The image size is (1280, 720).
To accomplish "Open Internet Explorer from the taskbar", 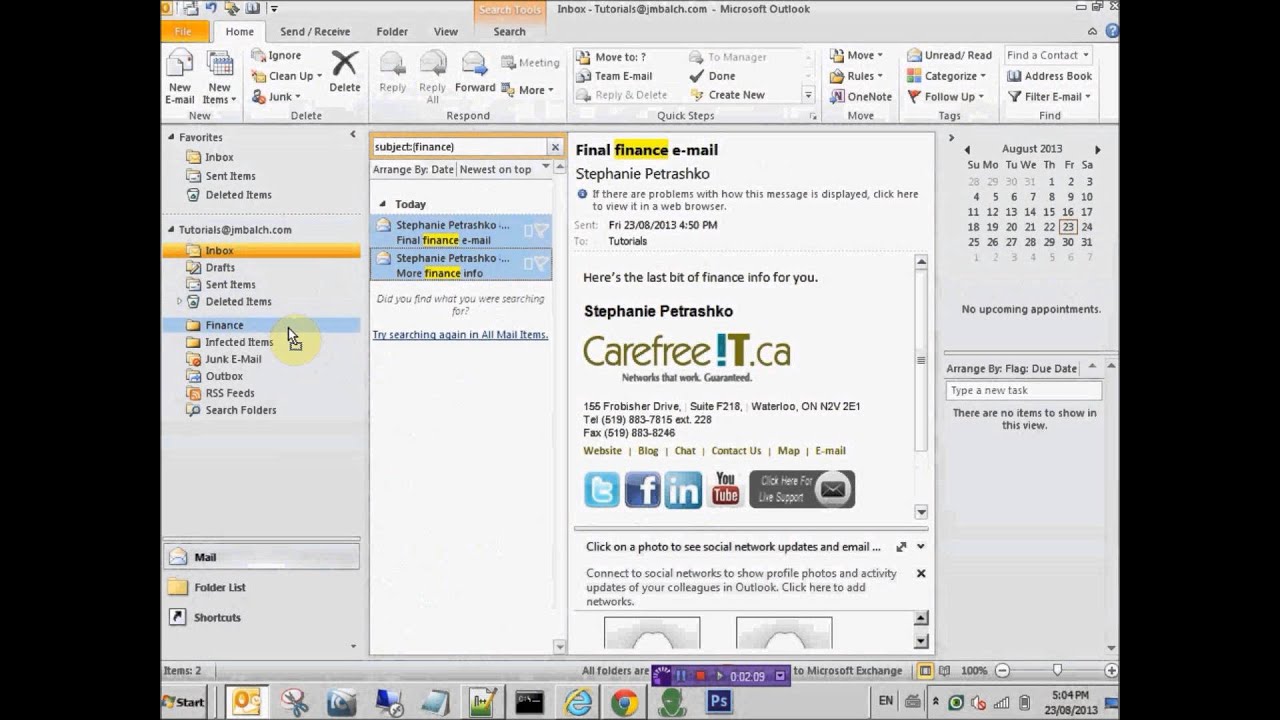I will click(578, 702).
